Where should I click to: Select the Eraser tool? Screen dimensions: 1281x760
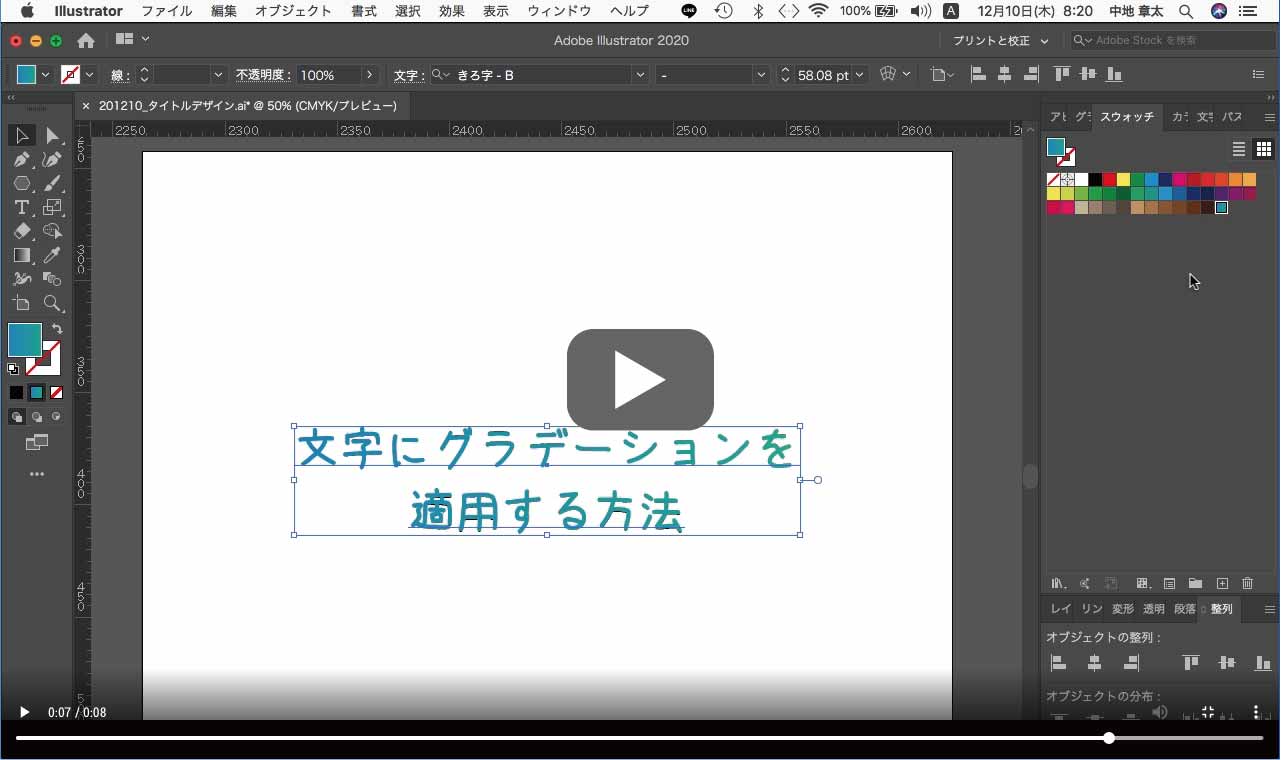coord(21,231)
